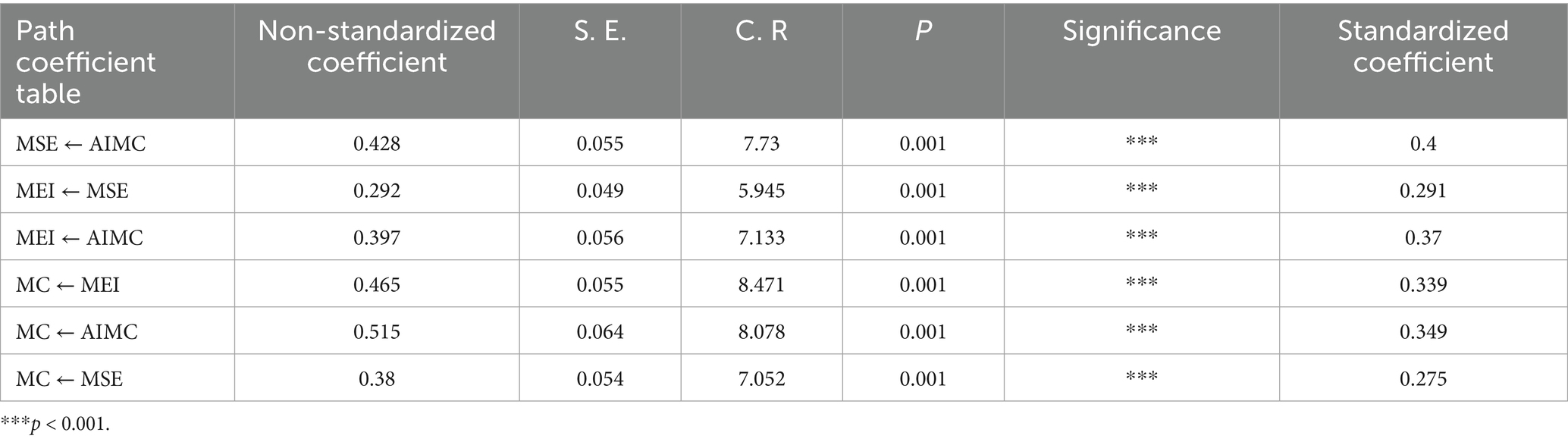Select the "MSE ← AIMC" row label

80,143
